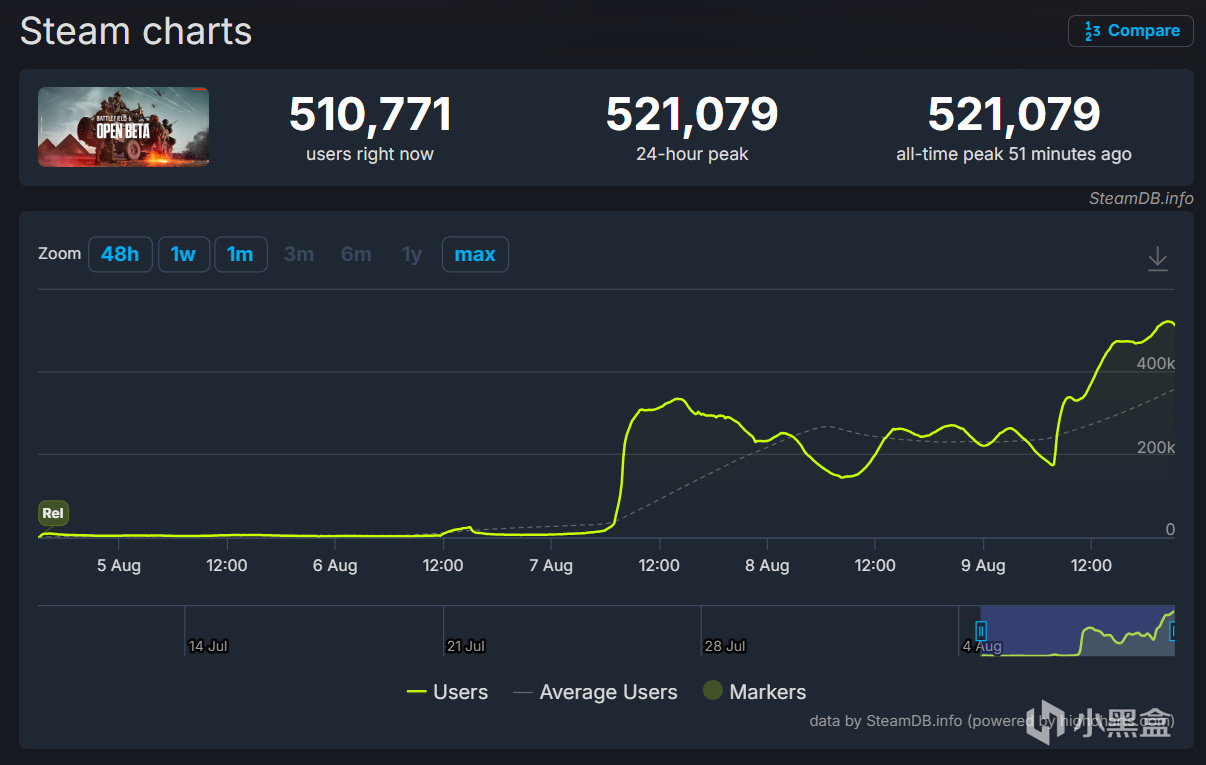The height and width of the screenshot is (765, 1206).
Task: Click the 21 Jul navigator label
Action: tap(466, 646)
